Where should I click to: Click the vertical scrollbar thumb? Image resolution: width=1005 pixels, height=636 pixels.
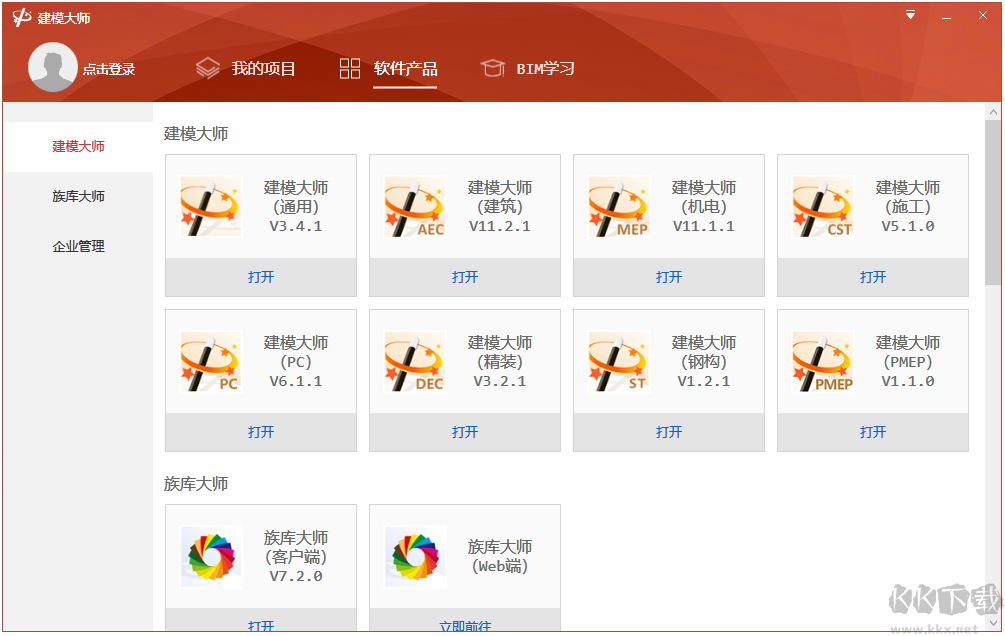[993, 202]
